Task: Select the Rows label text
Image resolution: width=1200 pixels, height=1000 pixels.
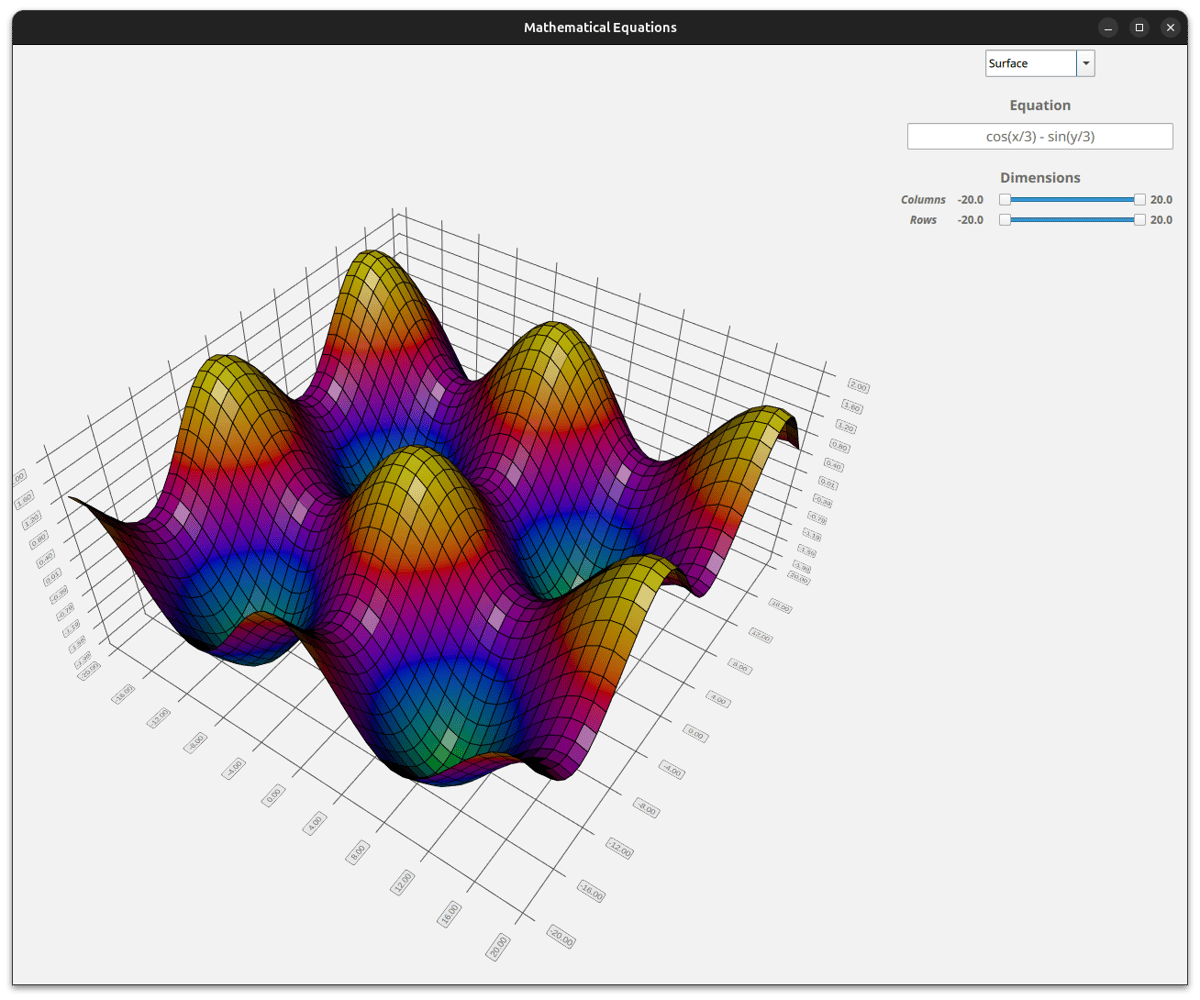Action: pyautogui.click(x=923, y=220)
